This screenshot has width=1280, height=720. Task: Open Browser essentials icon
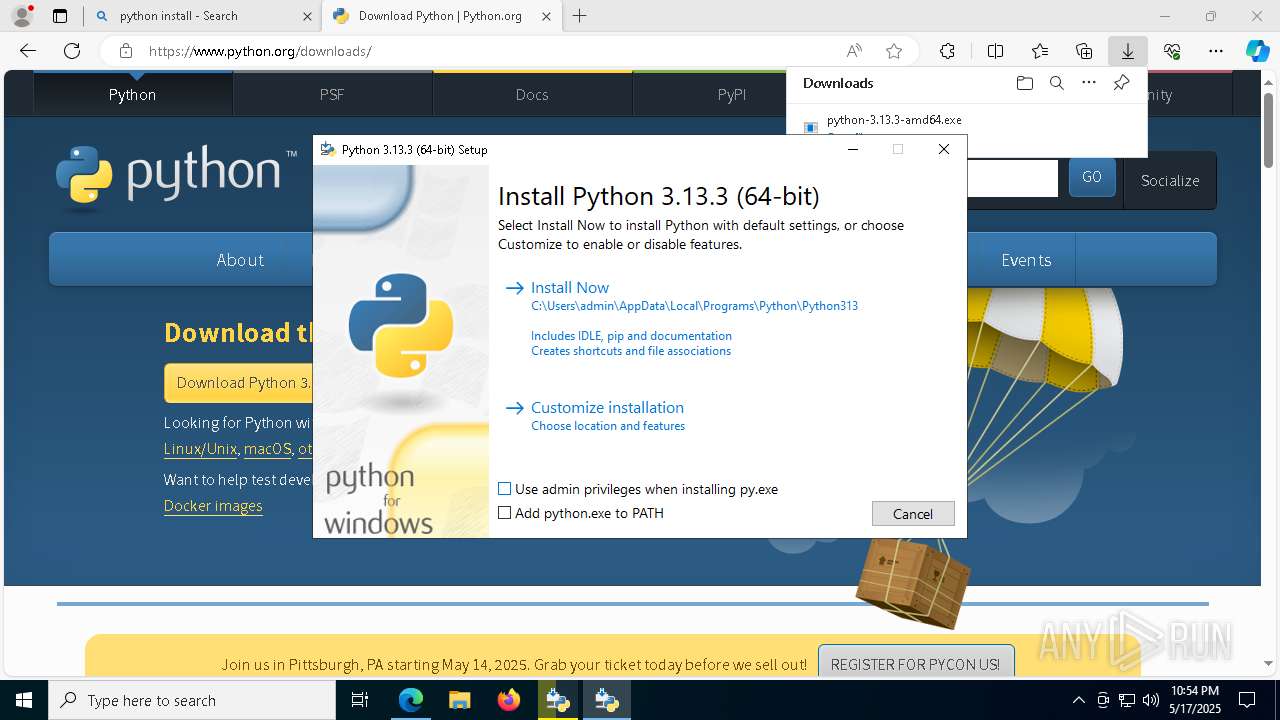point(1172,51)
